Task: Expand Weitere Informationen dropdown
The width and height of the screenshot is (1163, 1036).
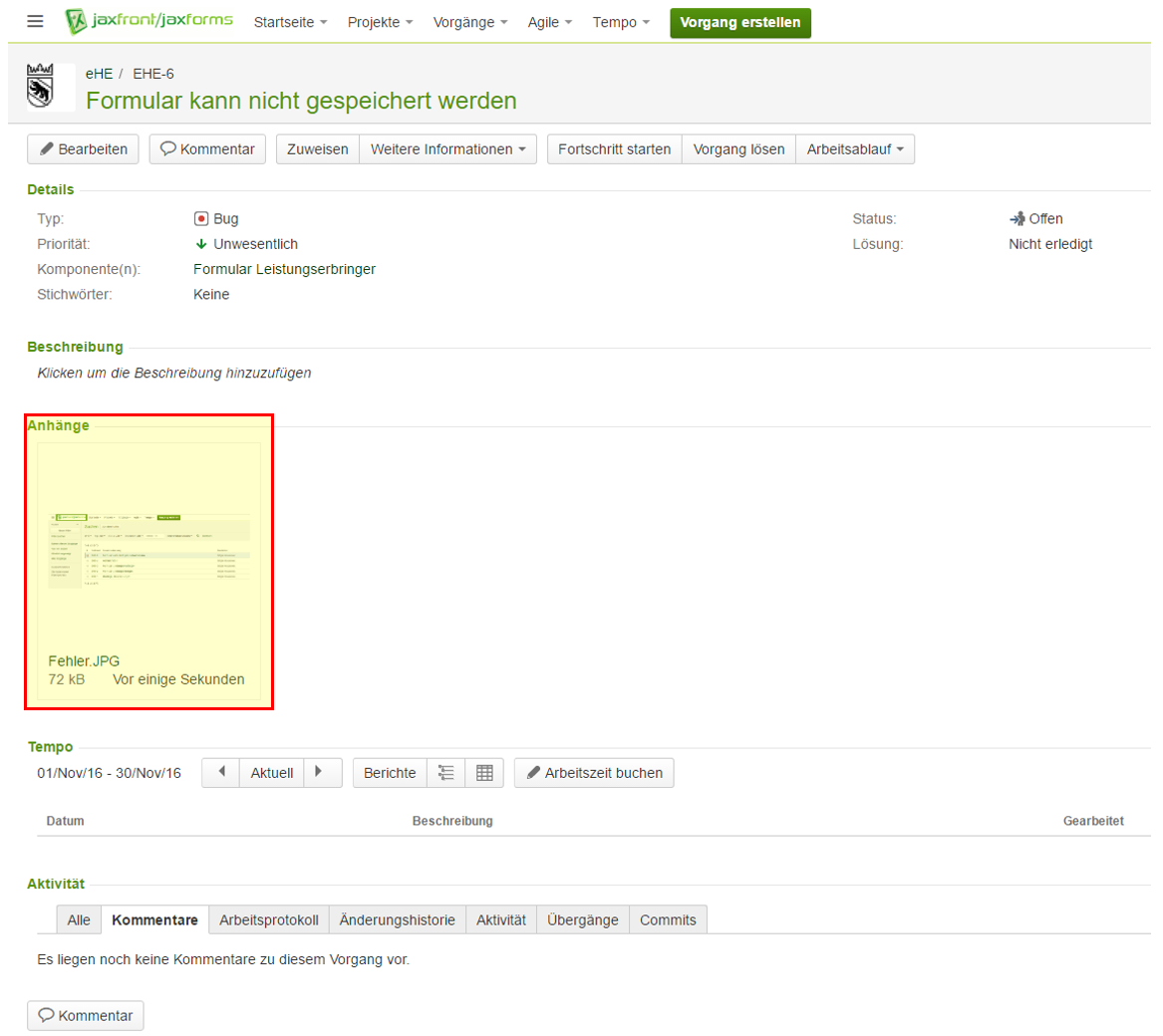Action: click(x=447, y=149)
